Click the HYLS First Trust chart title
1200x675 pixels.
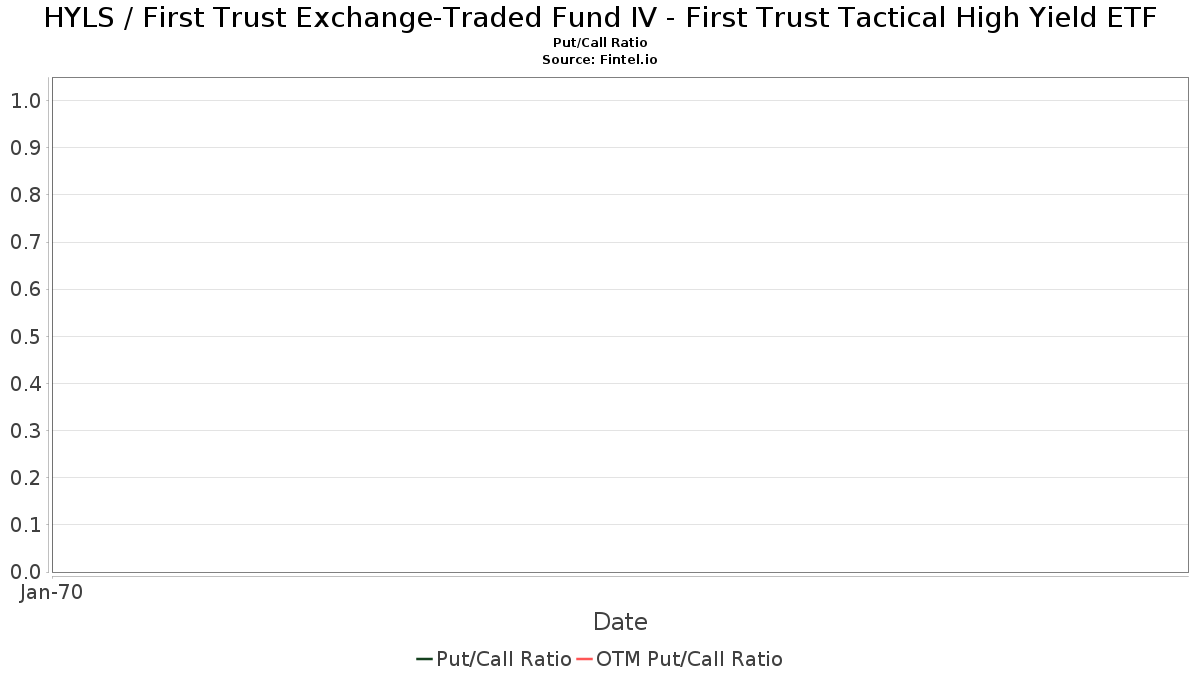coord(600,18)
